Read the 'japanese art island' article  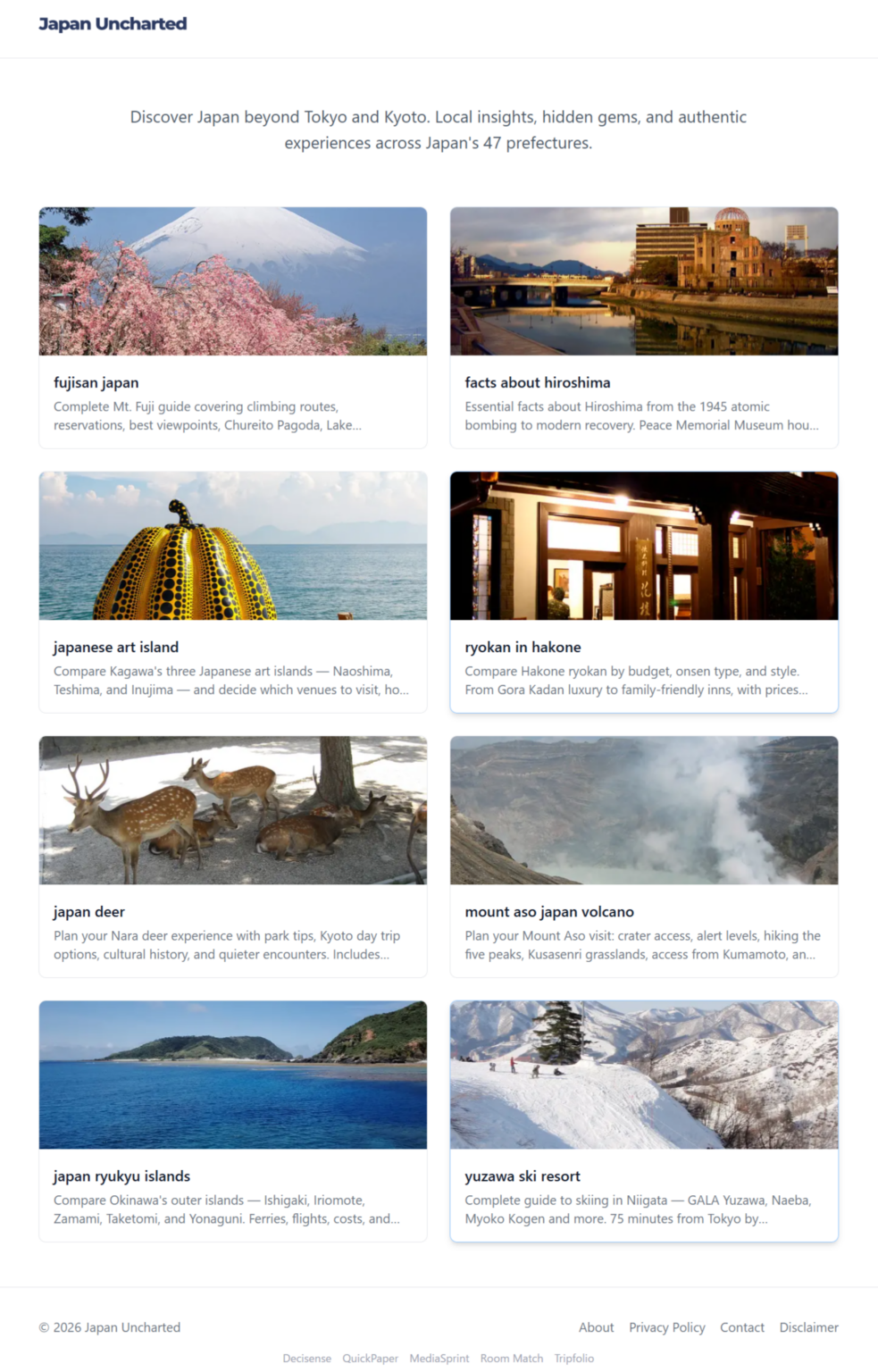coord(116,647)
